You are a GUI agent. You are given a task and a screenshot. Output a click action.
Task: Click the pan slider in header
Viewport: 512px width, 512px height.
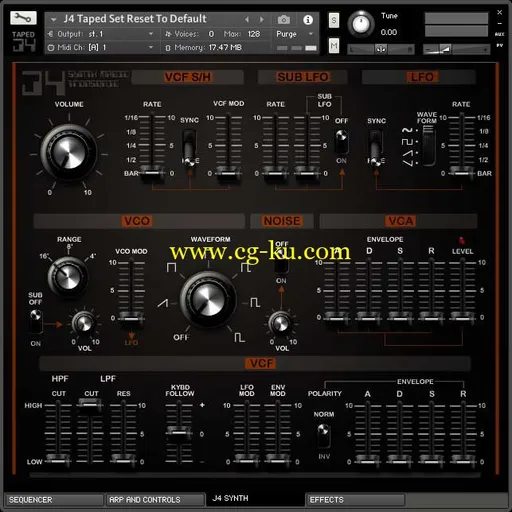tap(381, 49)
